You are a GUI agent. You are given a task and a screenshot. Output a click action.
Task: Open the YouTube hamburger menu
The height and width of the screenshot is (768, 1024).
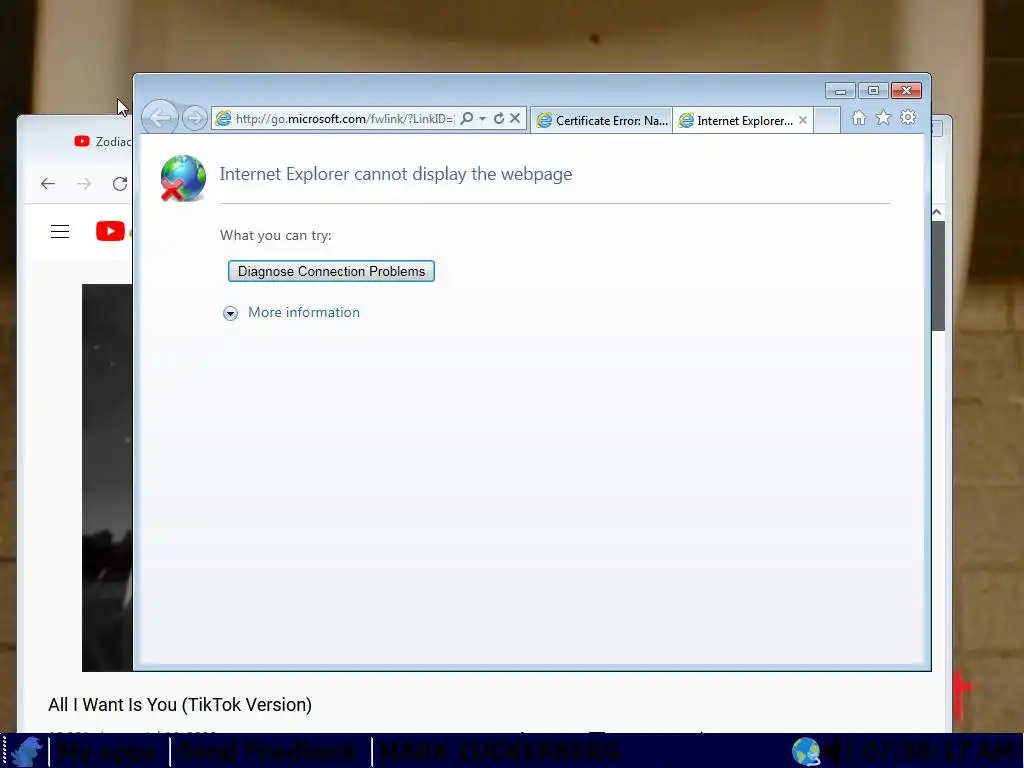(60, 231)
